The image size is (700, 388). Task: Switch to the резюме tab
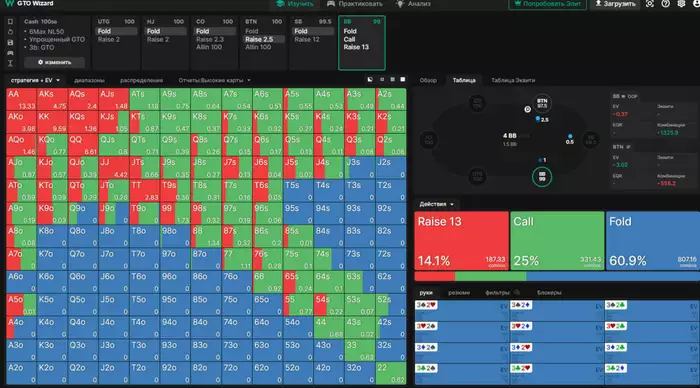point(459,292)
